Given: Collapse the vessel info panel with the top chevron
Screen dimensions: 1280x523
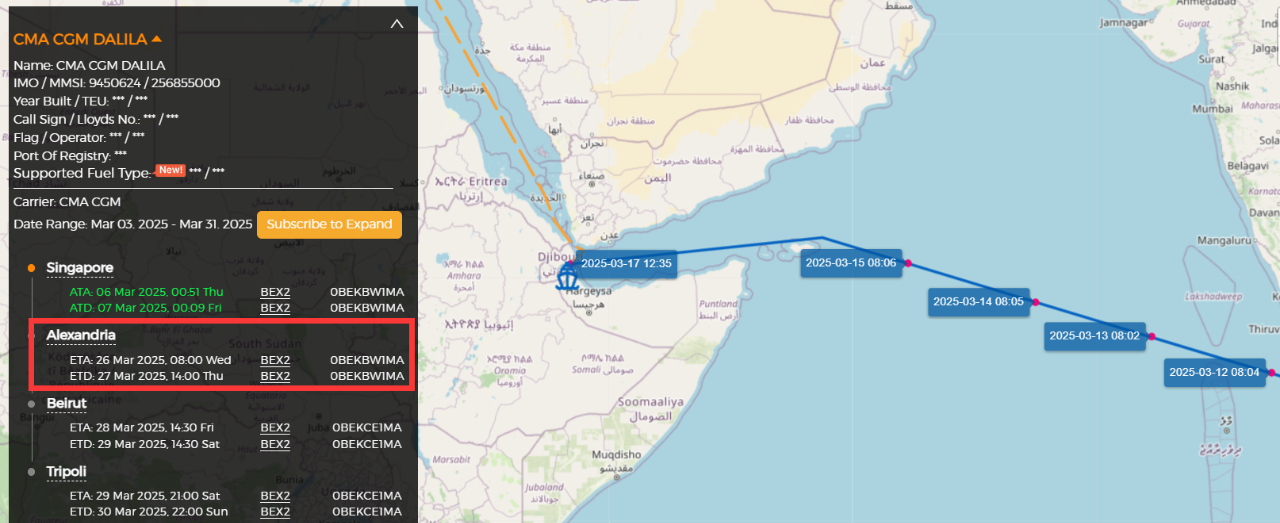Looking at the screenshot, I should (397, 23).
